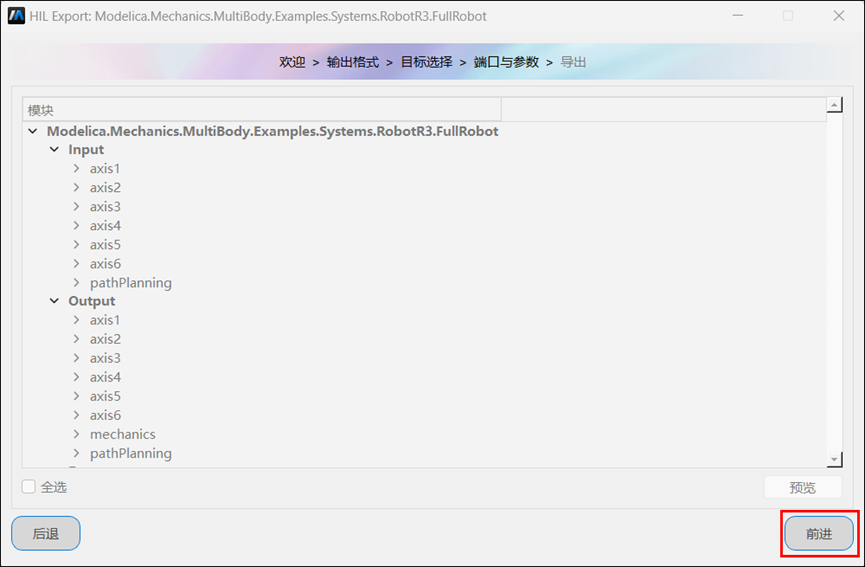Expand axis3 under Input

click(x=76, y=206)
